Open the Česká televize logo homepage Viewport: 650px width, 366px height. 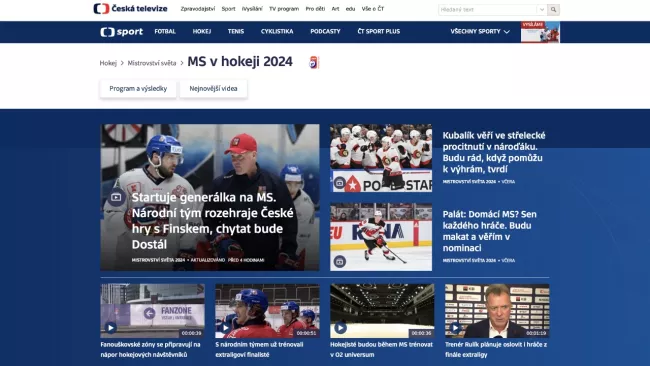[x=130, y=9]
